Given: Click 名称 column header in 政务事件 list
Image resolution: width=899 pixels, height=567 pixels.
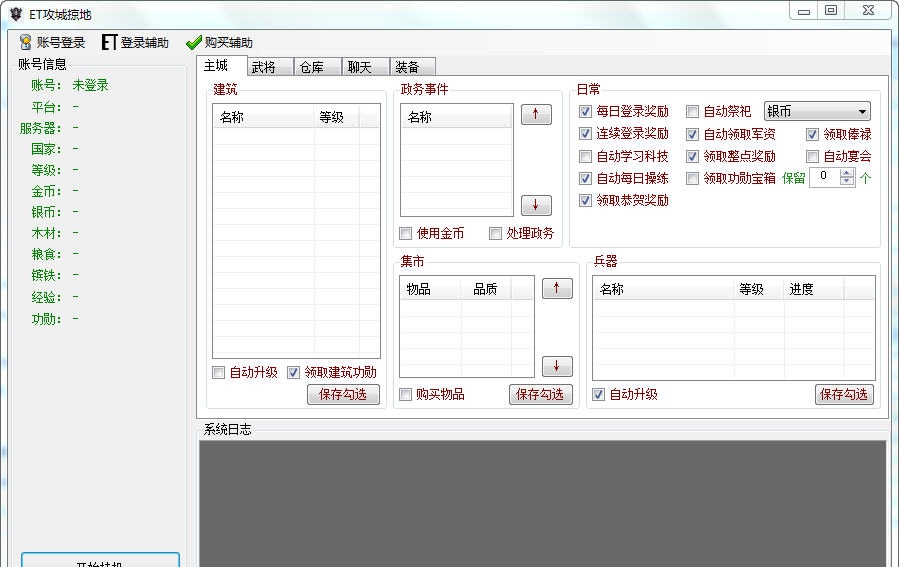Looking at the screenshot, I should pos(456,117).
